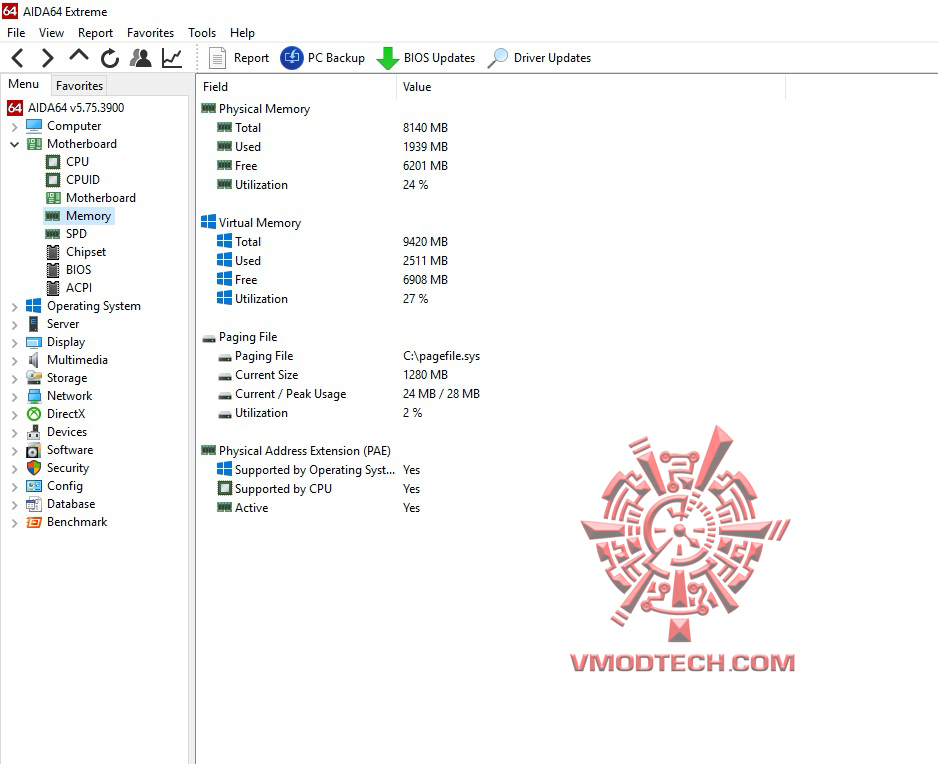Open the Favorites menu in menu bar
The height and width of the screenshot is (764, 938).
[150, 33]
